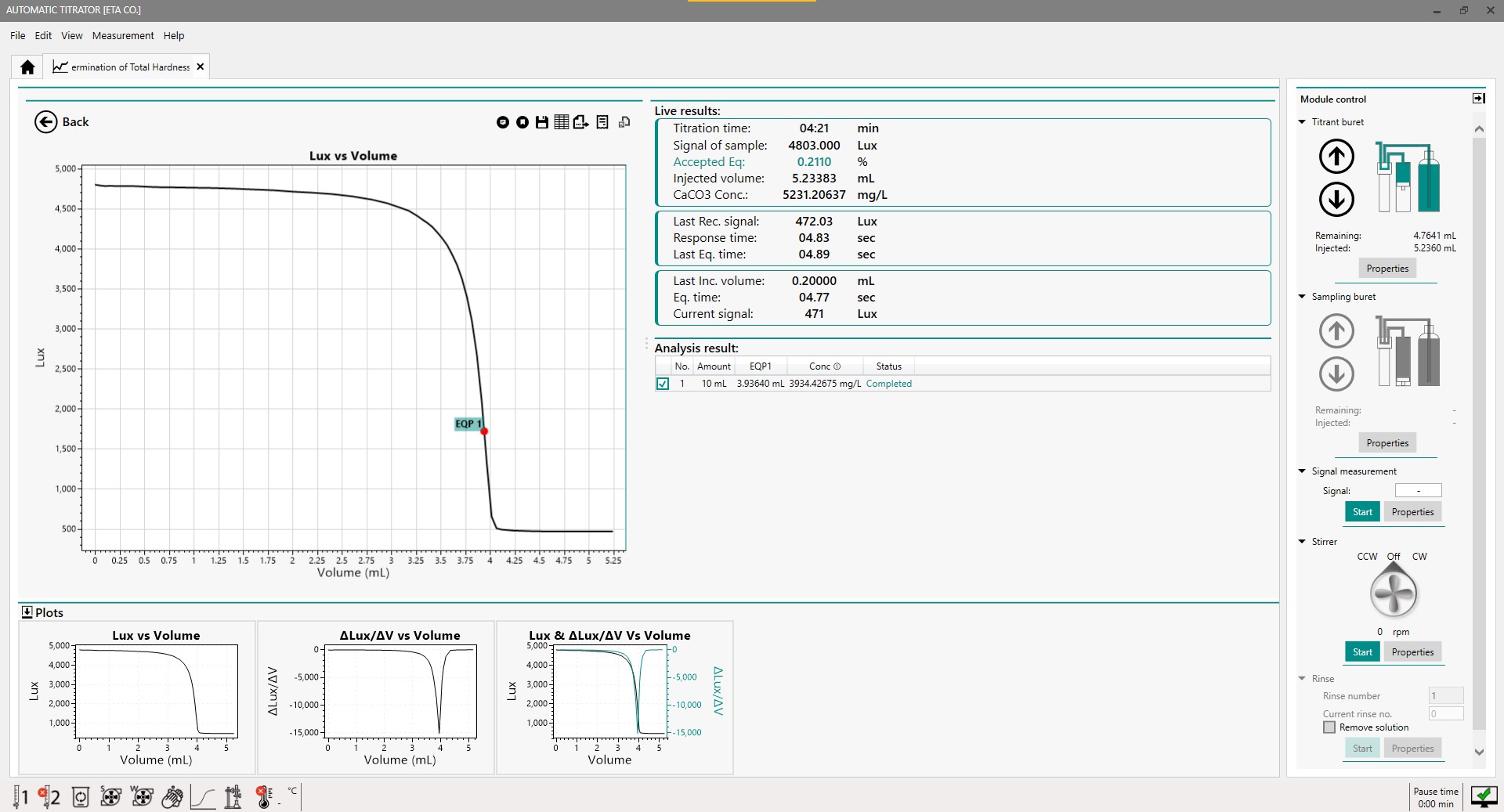Open the data table view icon
Viewport: 1504px width, 812px height.
(561, 122)
